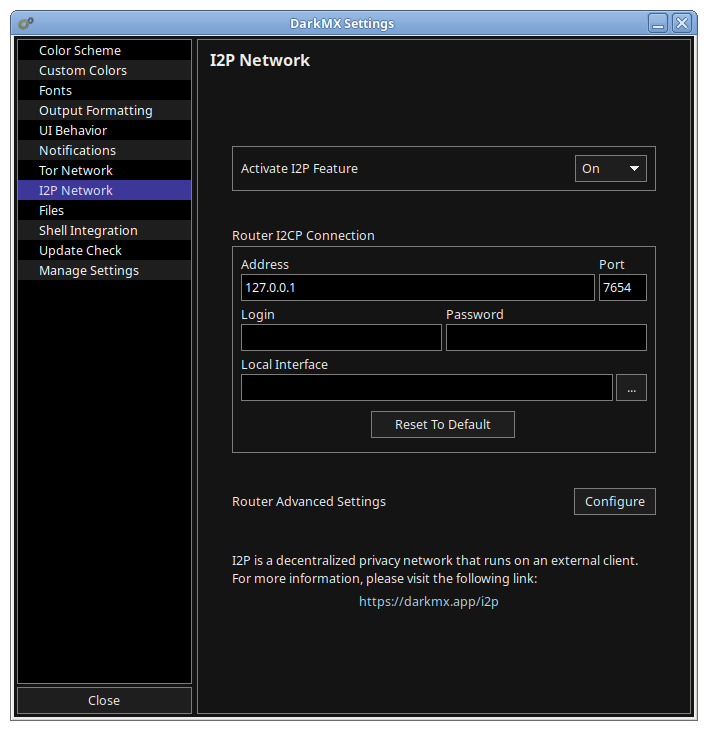Viewport: 708px width, 731px height.
Task: Open the darkmx.app/i2p link
Action: (x=429, y=601)
